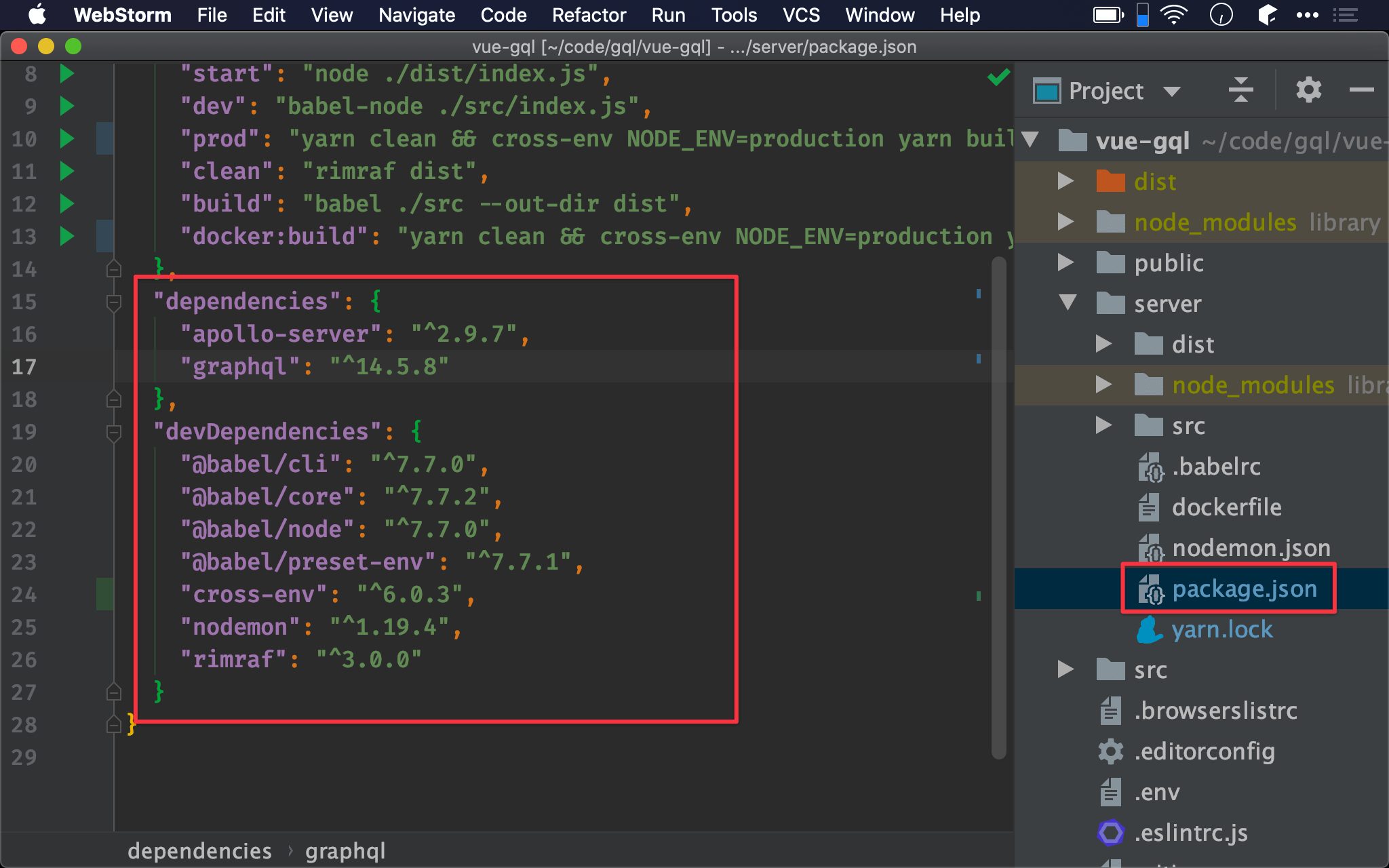
Task: Open nodemon.json file
Action: point(1251,548)
